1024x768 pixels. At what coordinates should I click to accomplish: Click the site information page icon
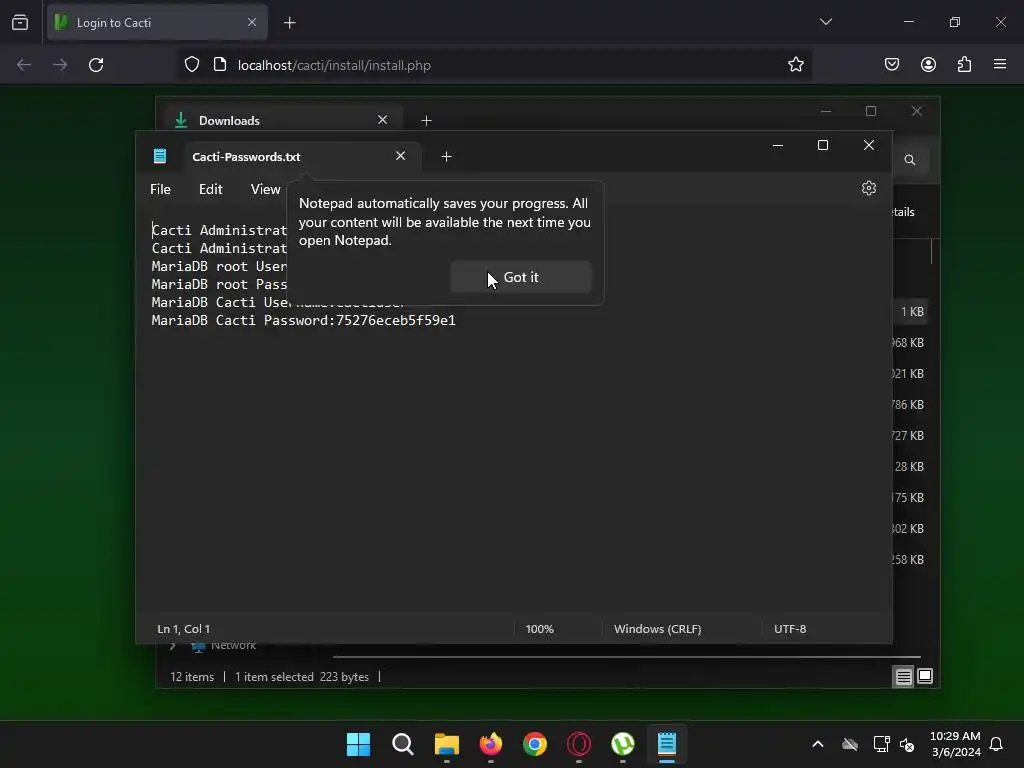219,65
